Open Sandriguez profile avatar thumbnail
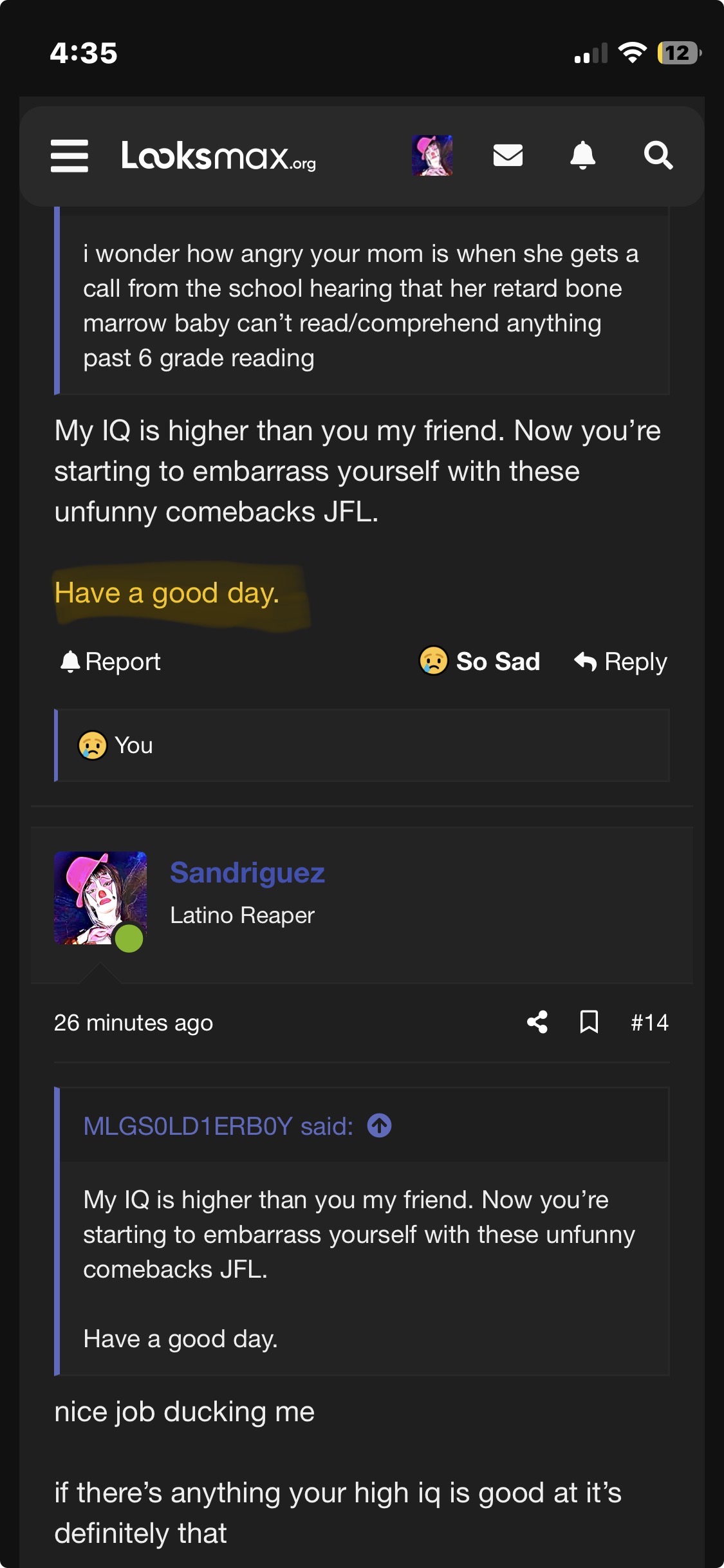Image resolution: width=724 pixels, height=1568 pixels. [x=100, y=899]
